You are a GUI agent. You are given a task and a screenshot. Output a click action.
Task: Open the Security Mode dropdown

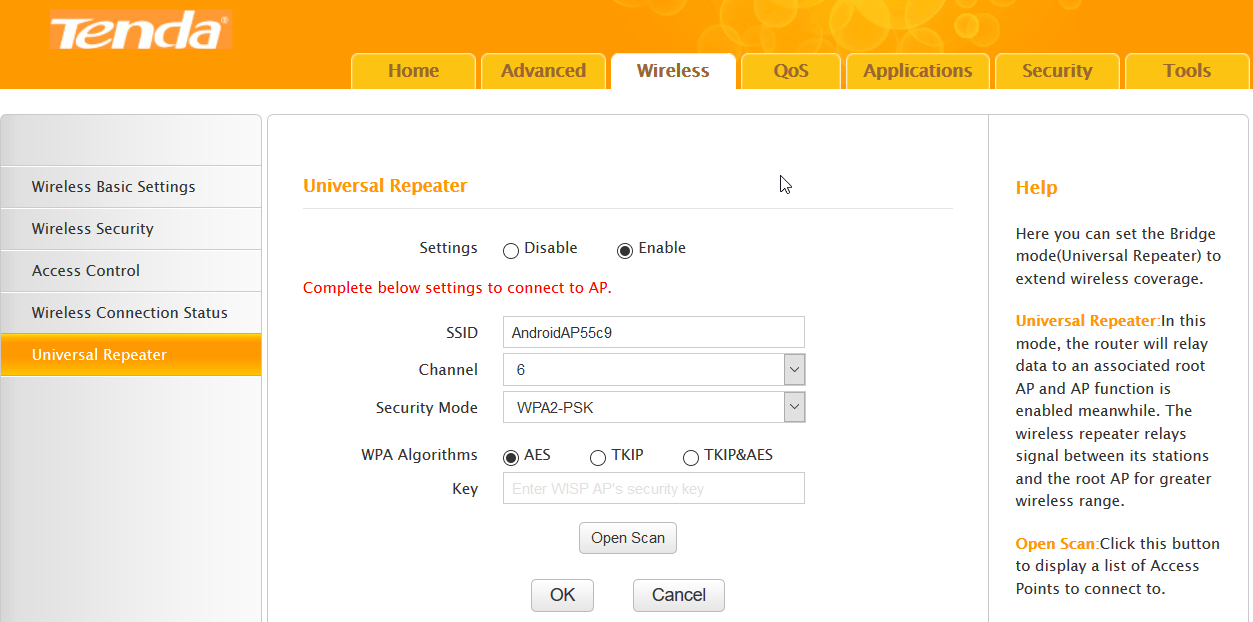coord(794,407)
